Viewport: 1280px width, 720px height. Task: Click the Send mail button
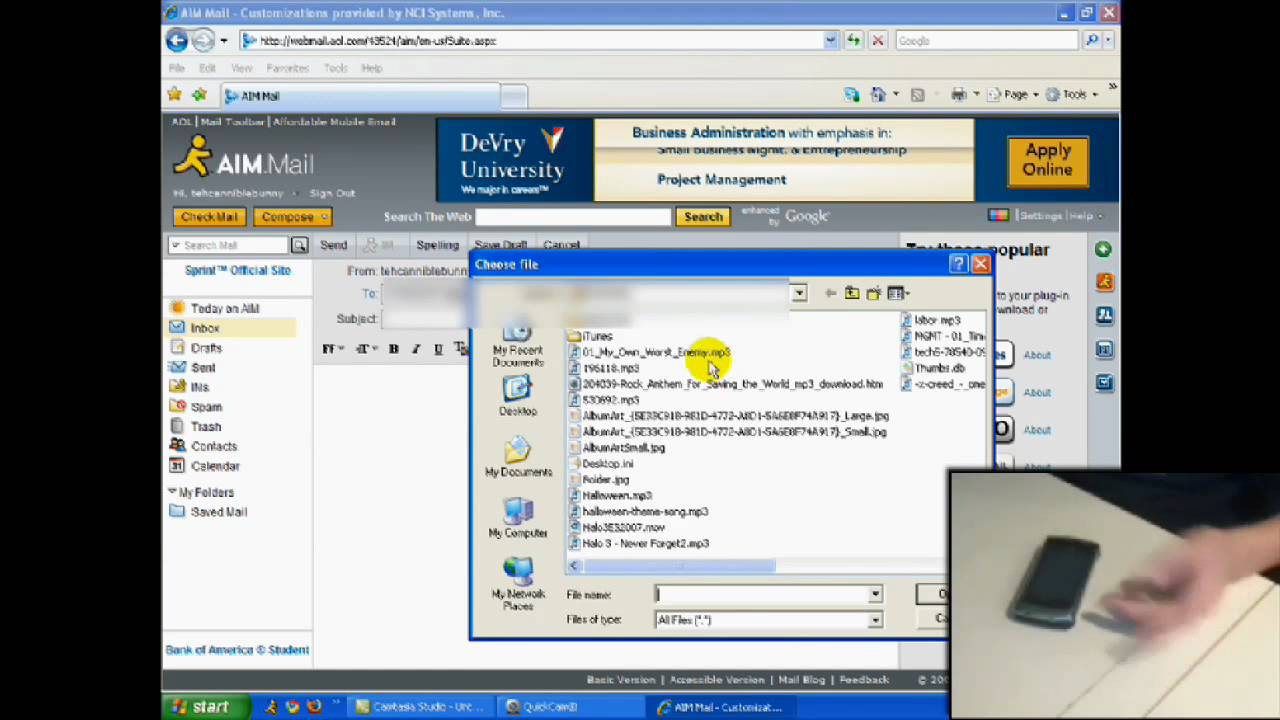click(333, 245)
